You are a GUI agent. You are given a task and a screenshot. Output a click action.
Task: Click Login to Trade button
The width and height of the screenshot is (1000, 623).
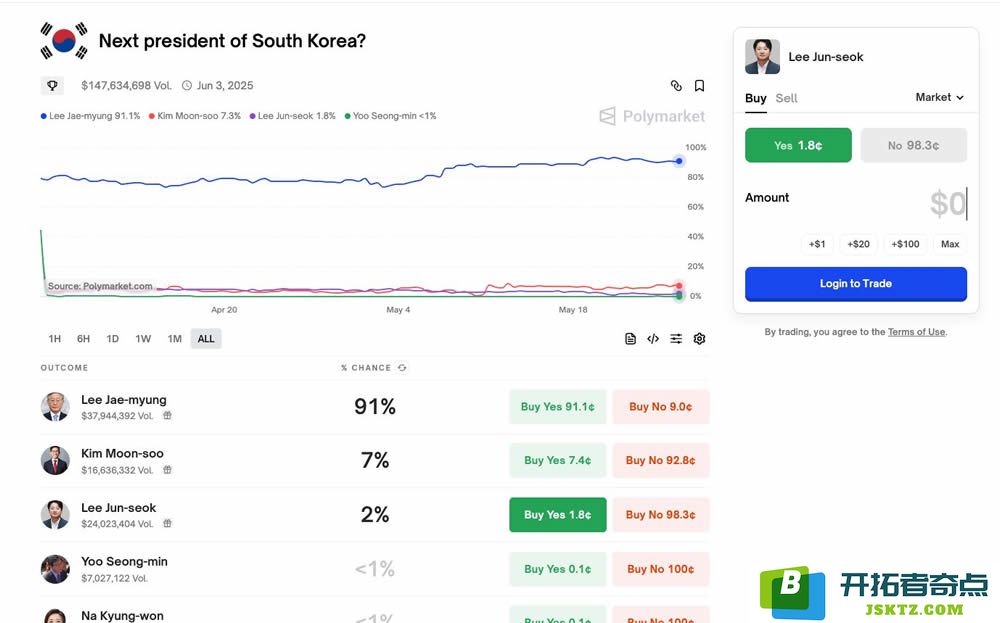(856, 284)
